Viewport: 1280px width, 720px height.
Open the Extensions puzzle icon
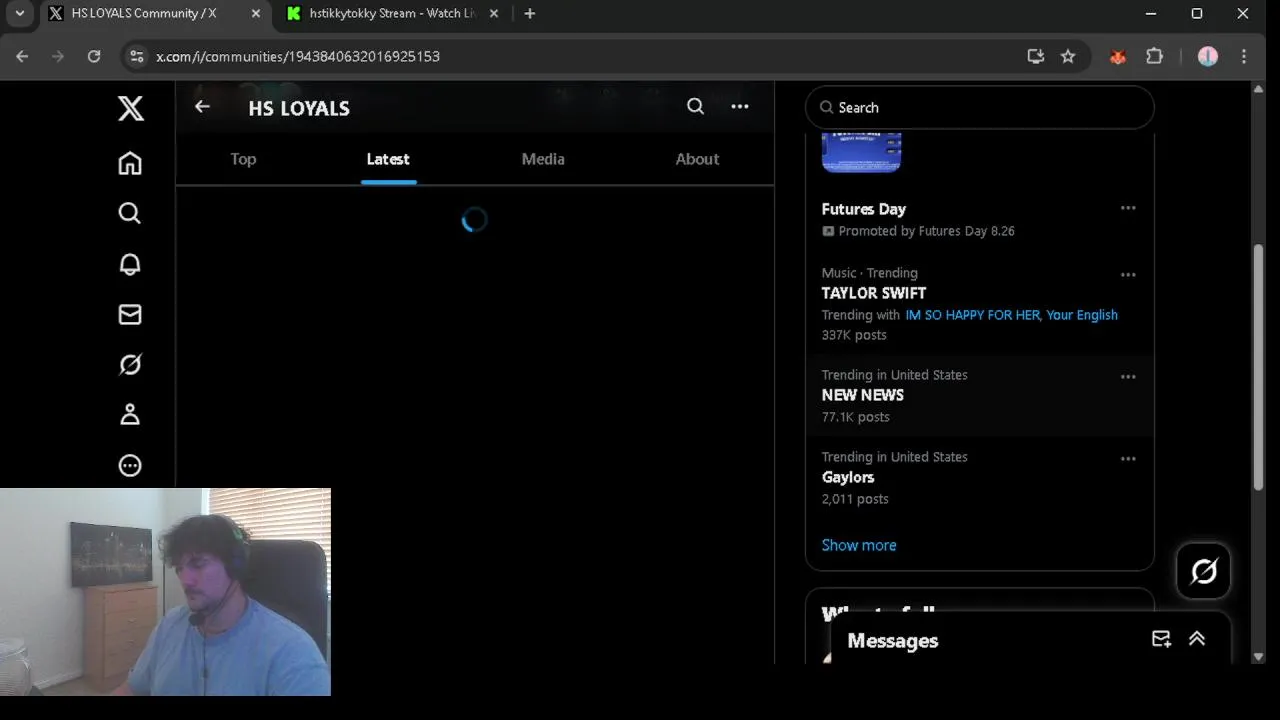tap(1154, 56)
